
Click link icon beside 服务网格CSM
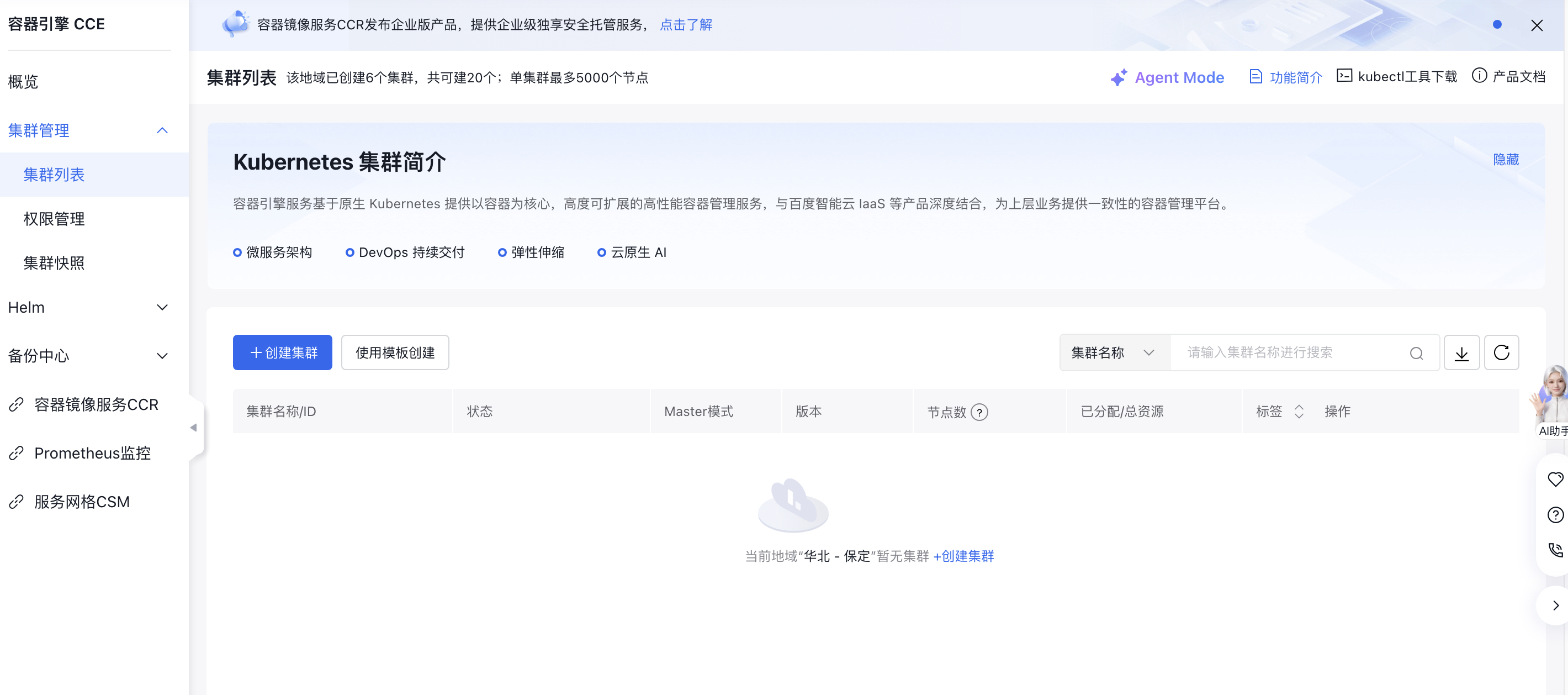point(17,502)
